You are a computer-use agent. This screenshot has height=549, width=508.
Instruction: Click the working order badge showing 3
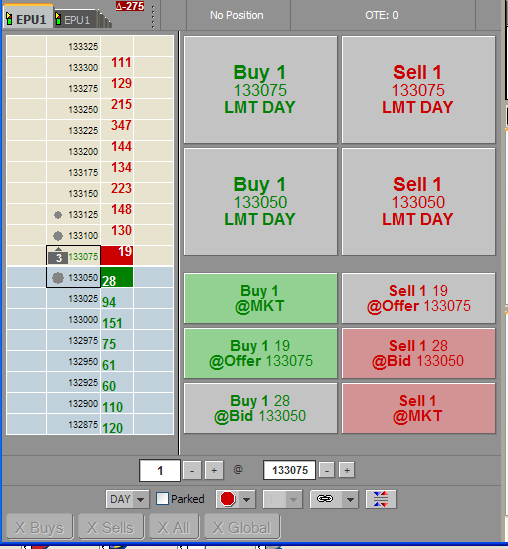click(x=59, y=258)
